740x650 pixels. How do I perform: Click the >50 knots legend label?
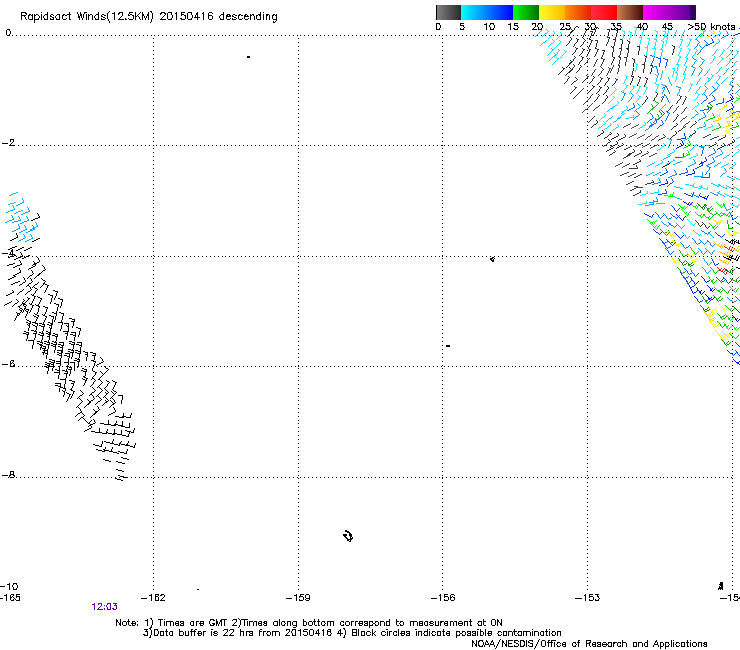tap(711, 27)
